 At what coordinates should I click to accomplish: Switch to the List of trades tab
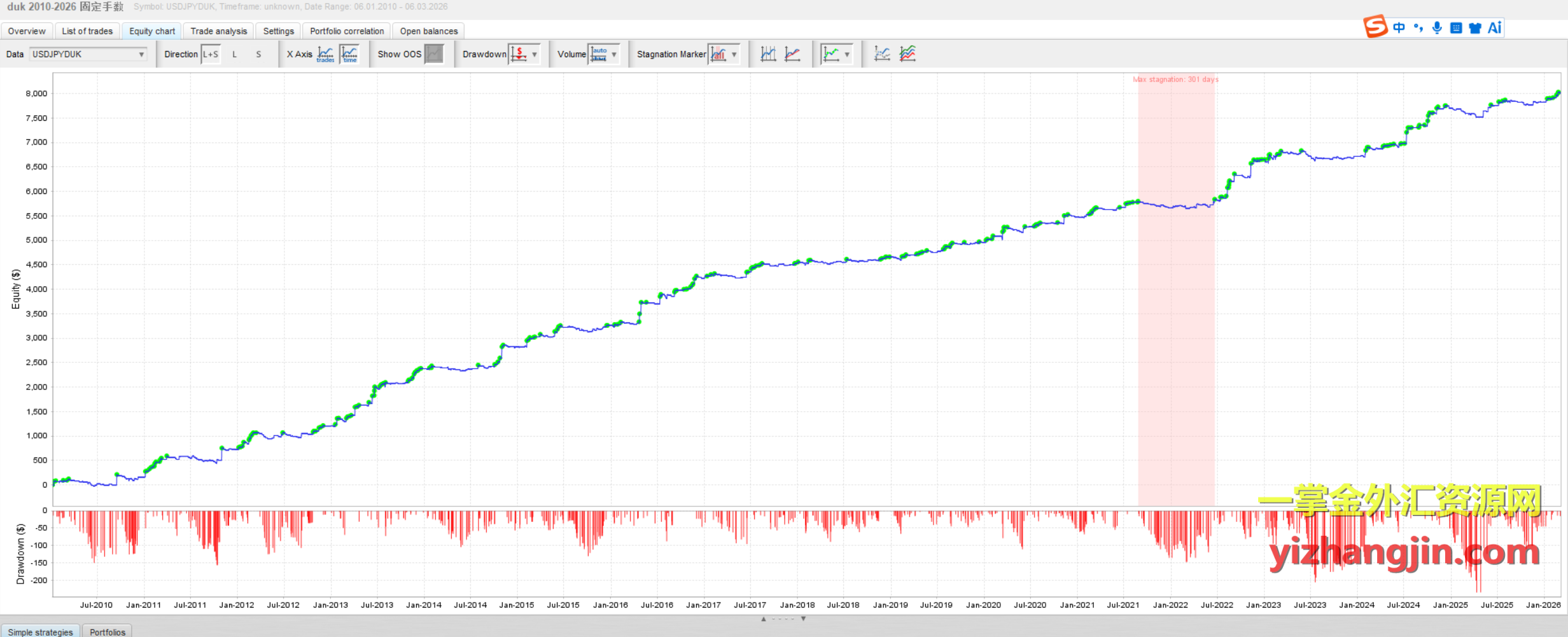pyautogui.click(x=87, y=31)
